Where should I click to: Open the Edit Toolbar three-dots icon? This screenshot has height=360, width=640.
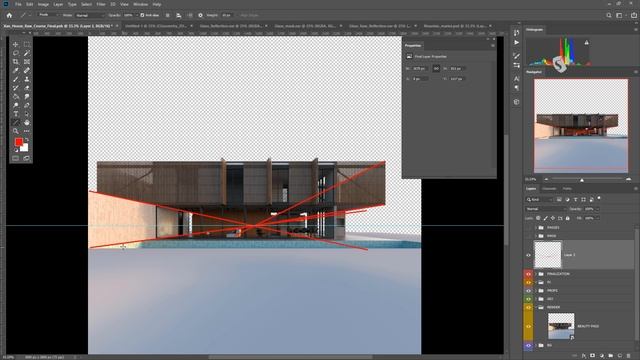coord(27,131)
